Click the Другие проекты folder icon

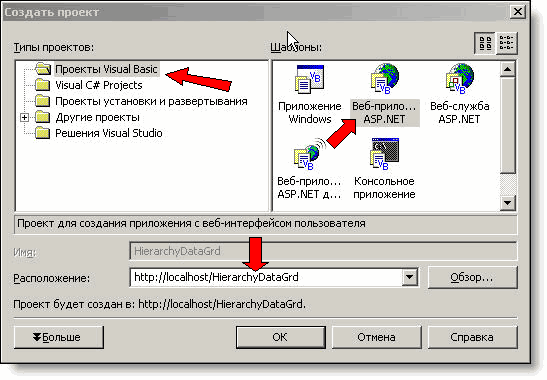pyautogui.click(x=43, y=117)
